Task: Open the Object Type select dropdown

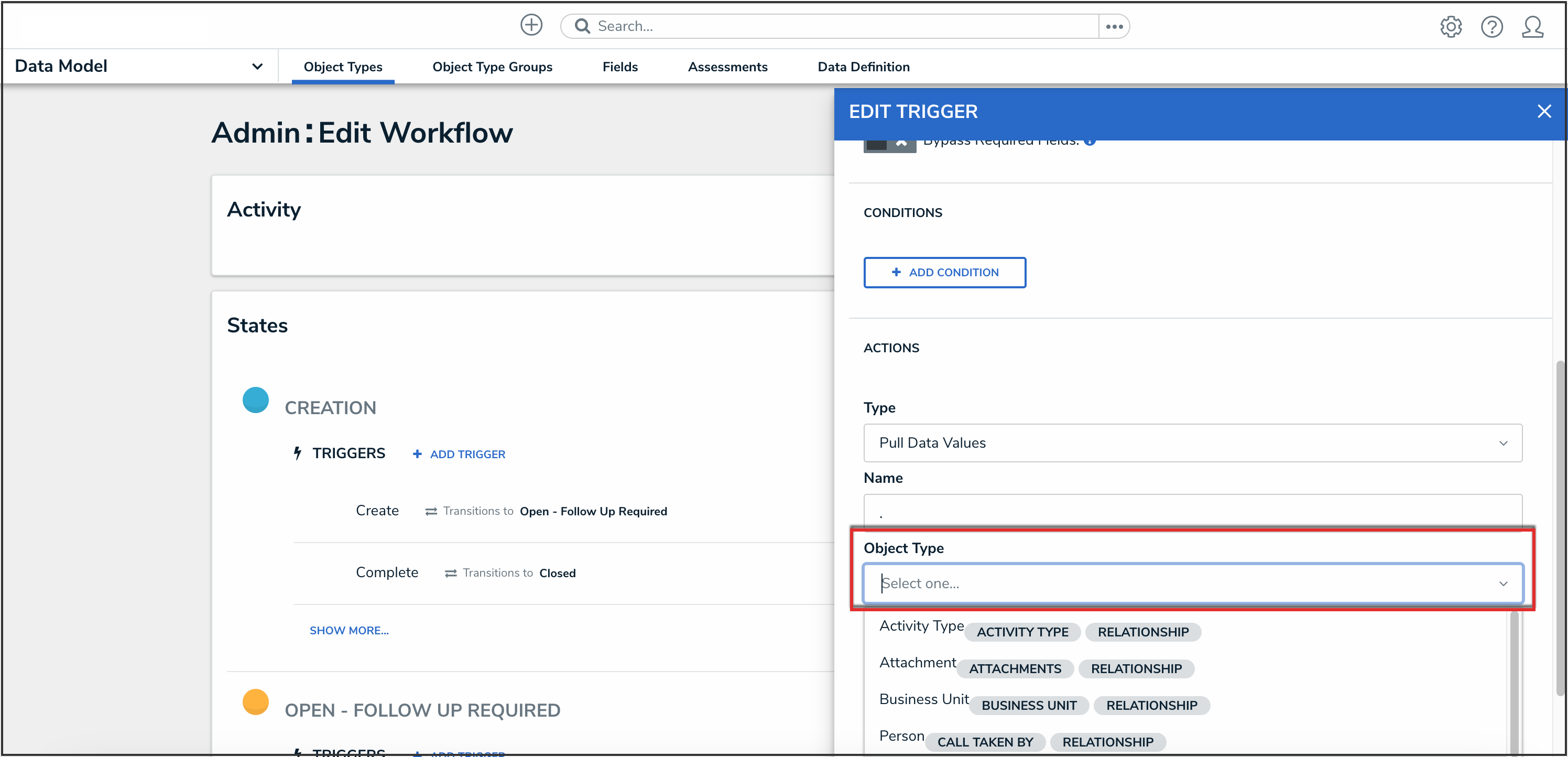Action: pos(1192,583)
